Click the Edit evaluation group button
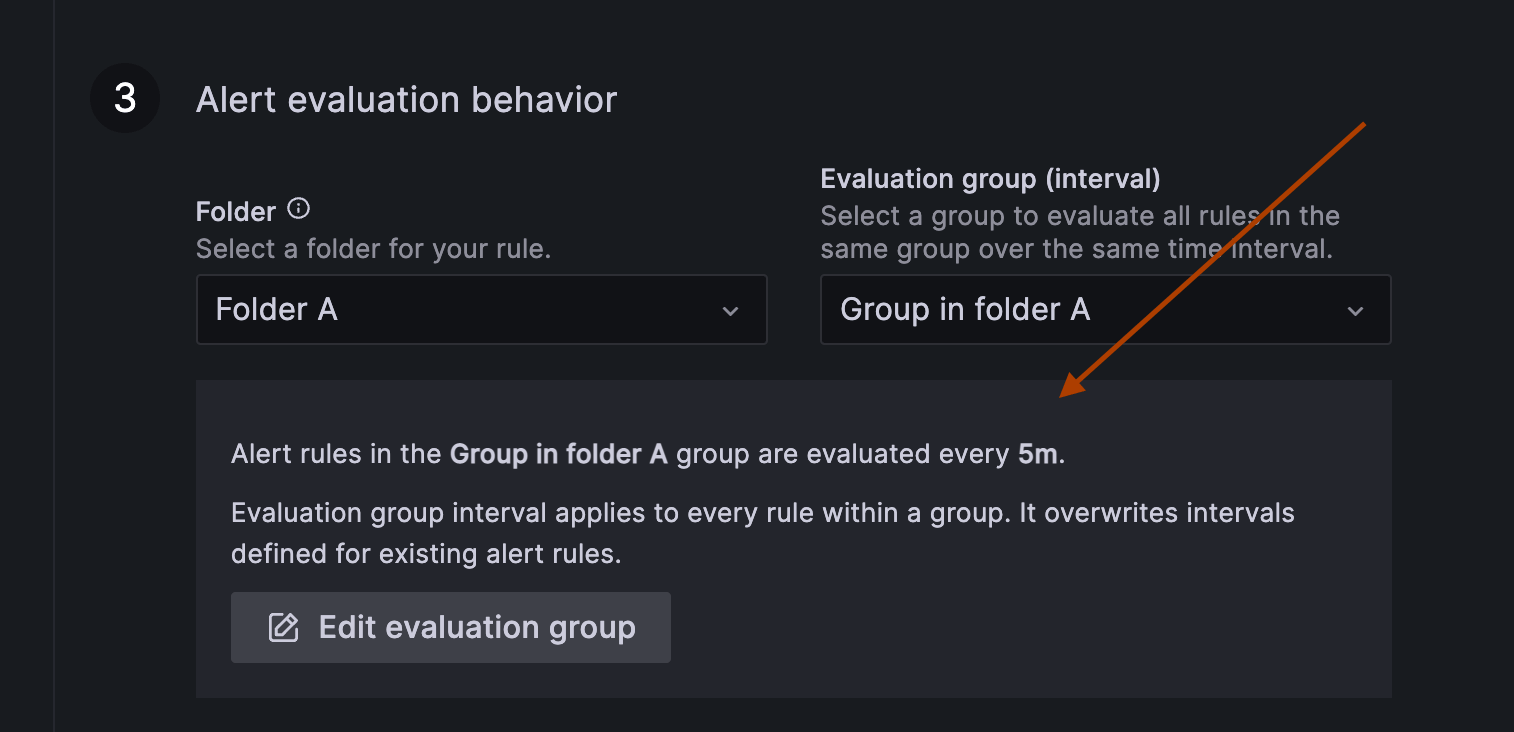 pyautogui.click(x=451, y=628)
